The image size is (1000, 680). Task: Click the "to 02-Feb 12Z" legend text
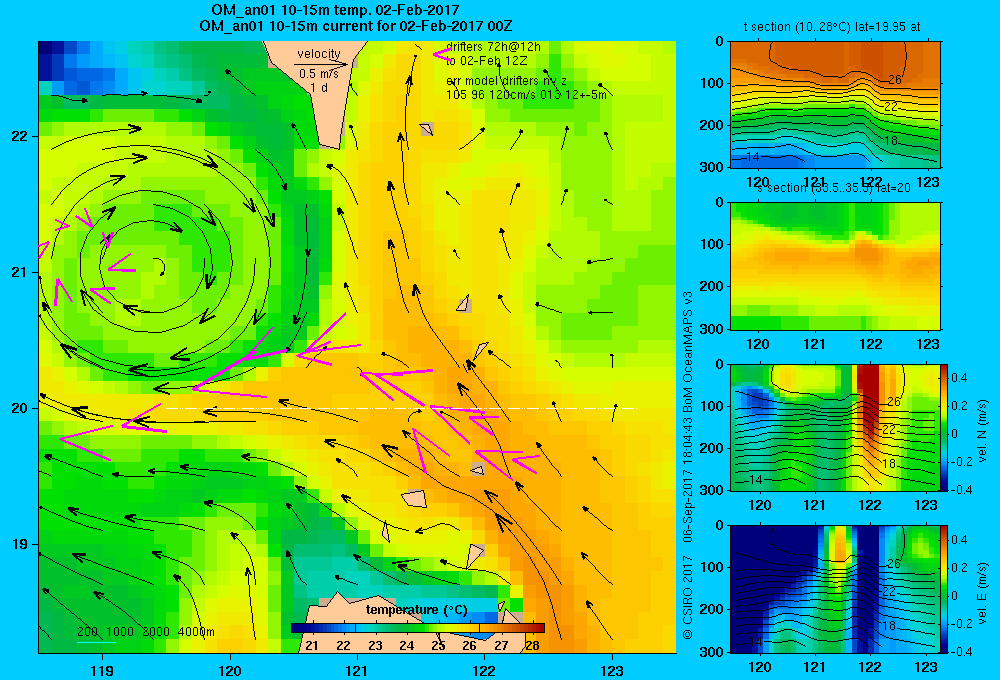coord(487,61)
